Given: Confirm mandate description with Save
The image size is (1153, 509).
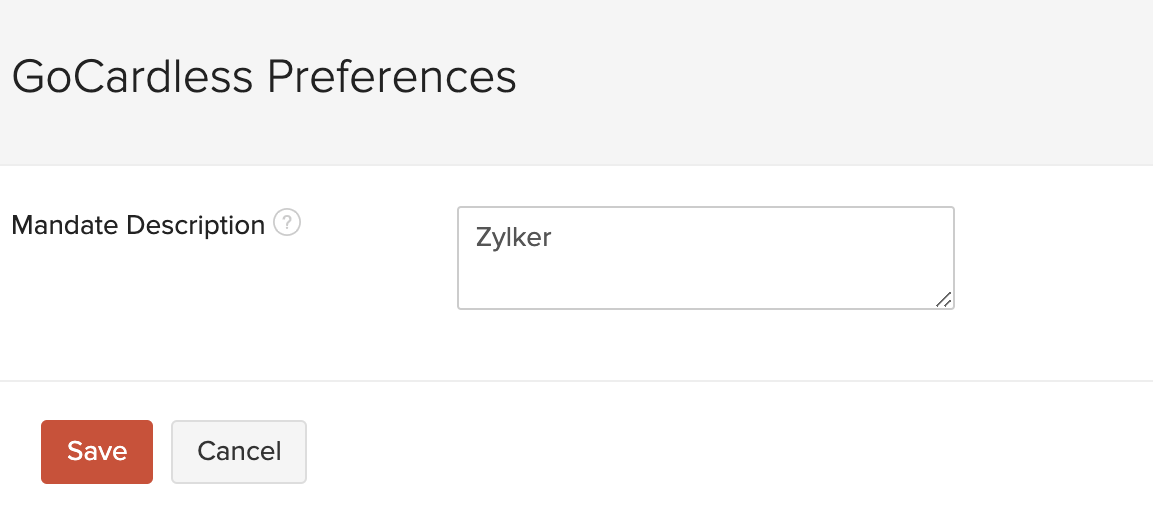Looking at the screenshot, I should [x=97, y=452].
